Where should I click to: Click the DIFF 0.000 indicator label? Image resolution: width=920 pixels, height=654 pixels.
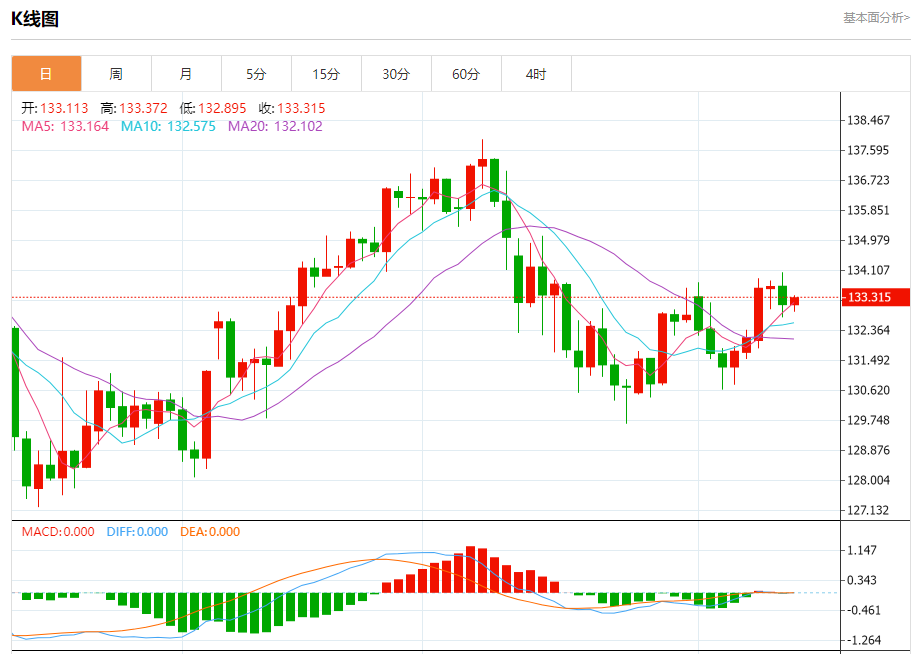[137, 532]
